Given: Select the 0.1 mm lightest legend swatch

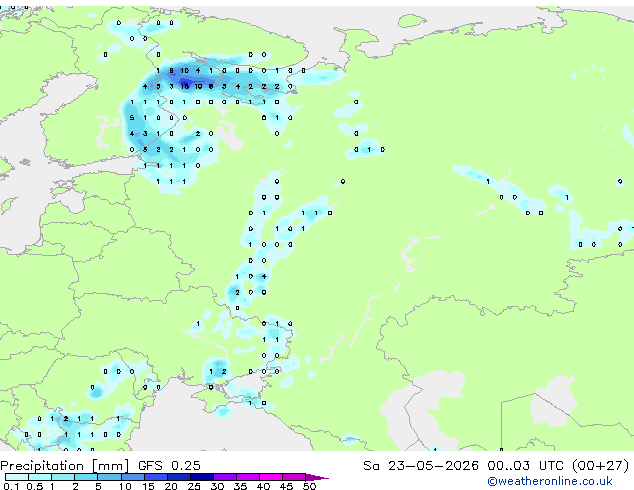Looking at the screenshot, I should point(17,477).
